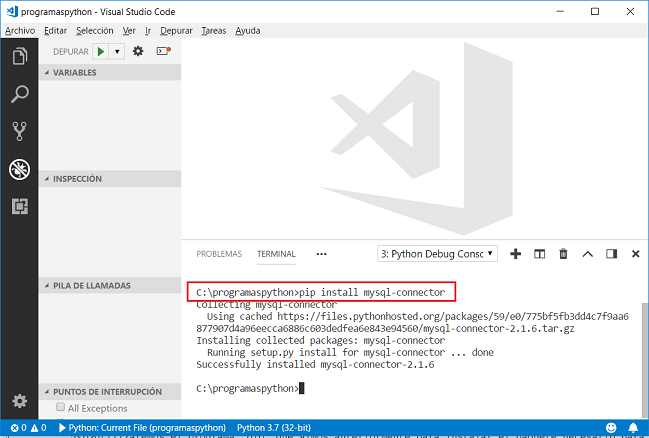This screenshot has height=438, width=649.
Task: Select the Debug view bug icon
Action: pos(19,169)
